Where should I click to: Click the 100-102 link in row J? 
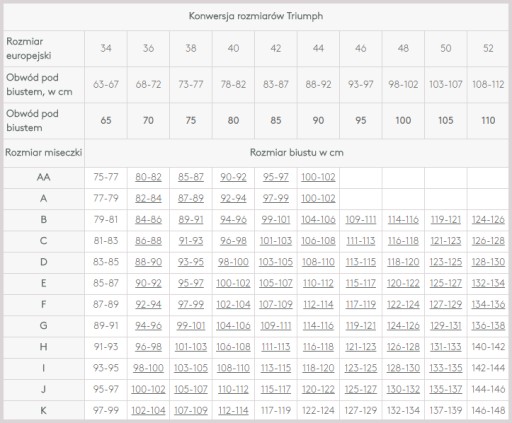point(148,389)
